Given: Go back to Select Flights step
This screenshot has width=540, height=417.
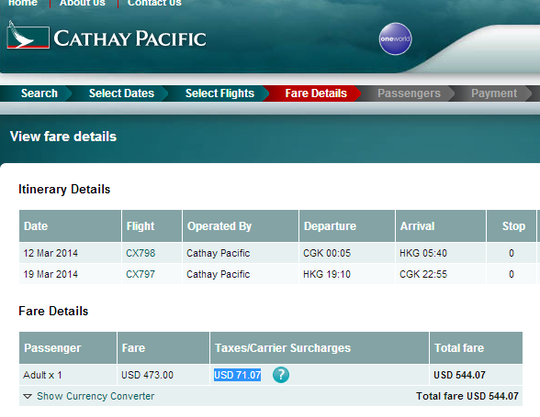Looking at the screenshot, I should tap(220, 93).
